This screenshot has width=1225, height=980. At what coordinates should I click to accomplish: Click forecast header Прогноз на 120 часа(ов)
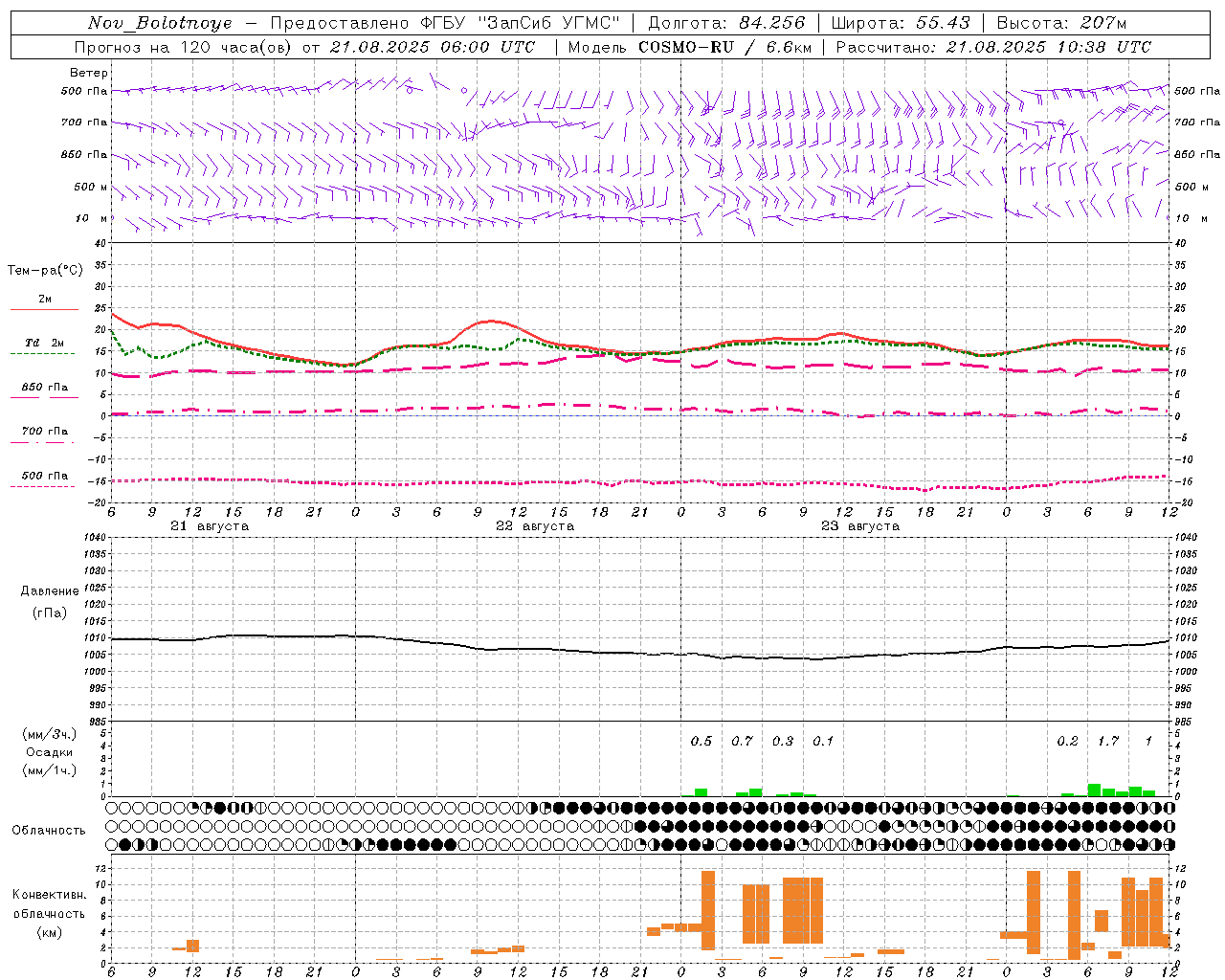tap(185, 47)
